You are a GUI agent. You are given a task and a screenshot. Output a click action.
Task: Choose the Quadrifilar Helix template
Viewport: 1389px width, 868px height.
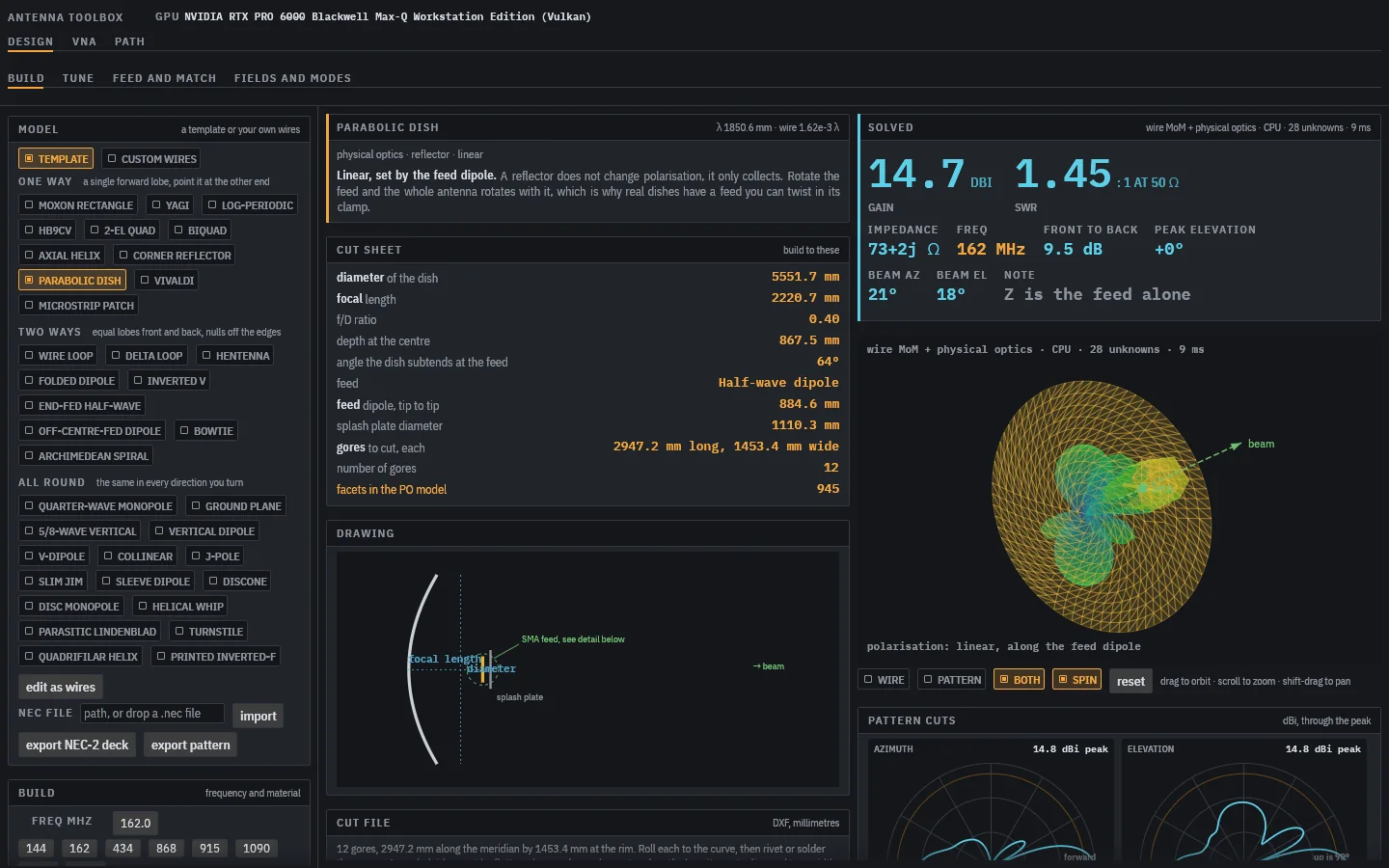81,656
